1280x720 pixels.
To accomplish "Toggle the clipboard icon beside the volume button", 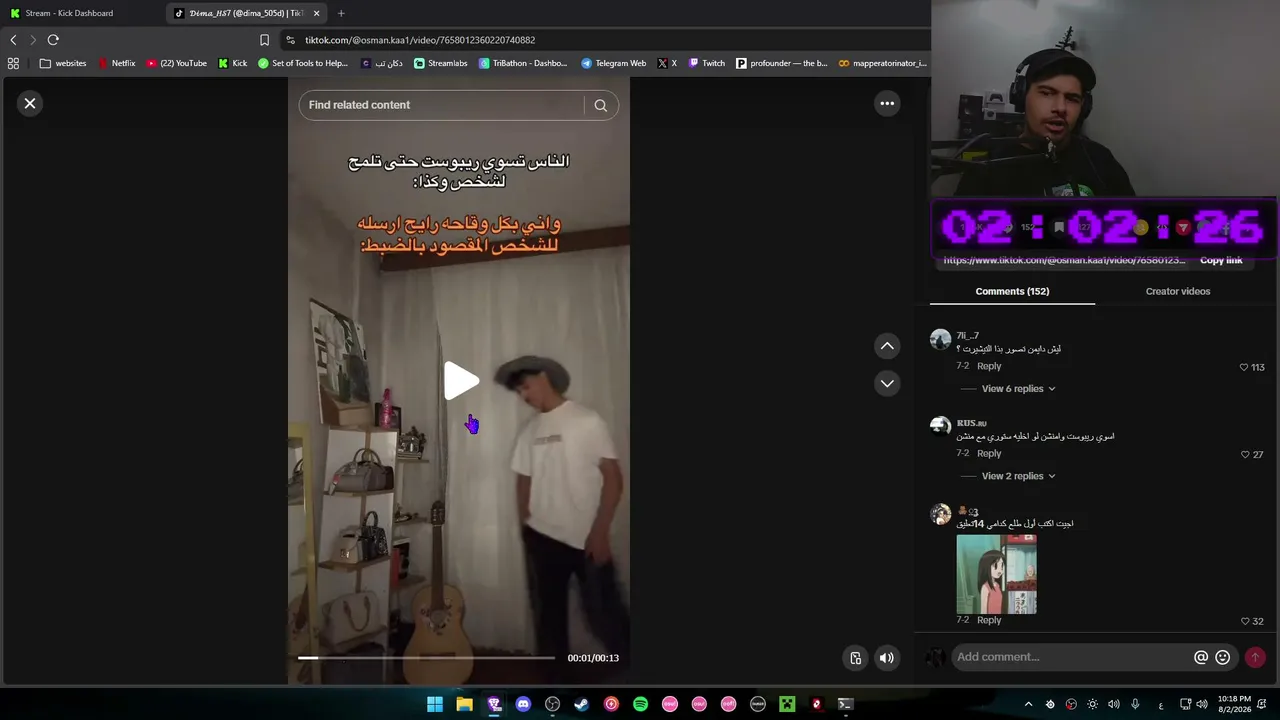I will click(855, 657).
